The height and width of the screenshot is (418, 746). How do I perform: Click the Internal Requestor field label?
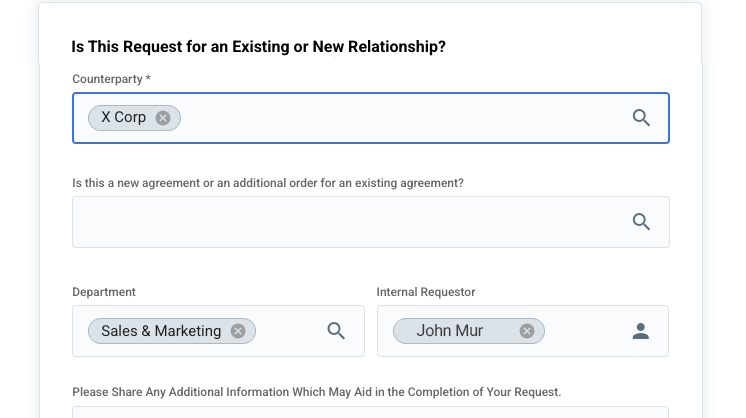426,292
